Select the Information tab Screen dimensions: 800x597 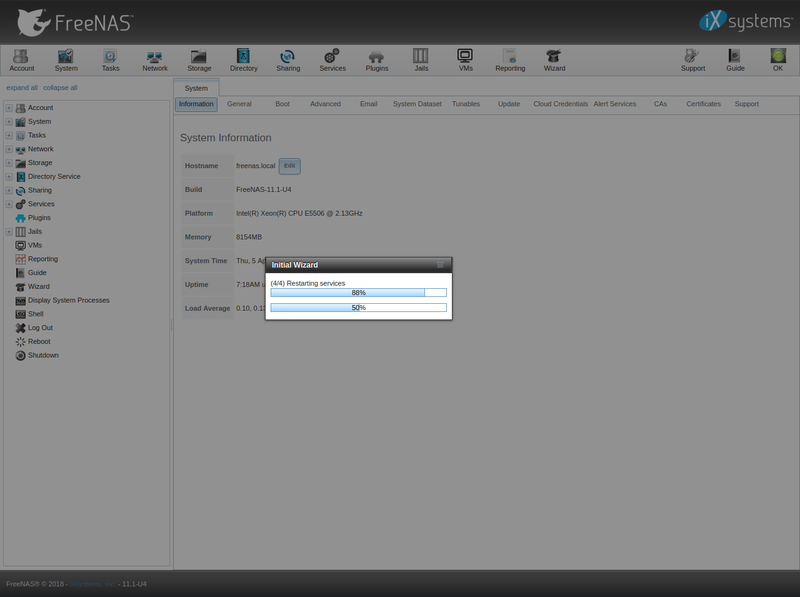196,104
